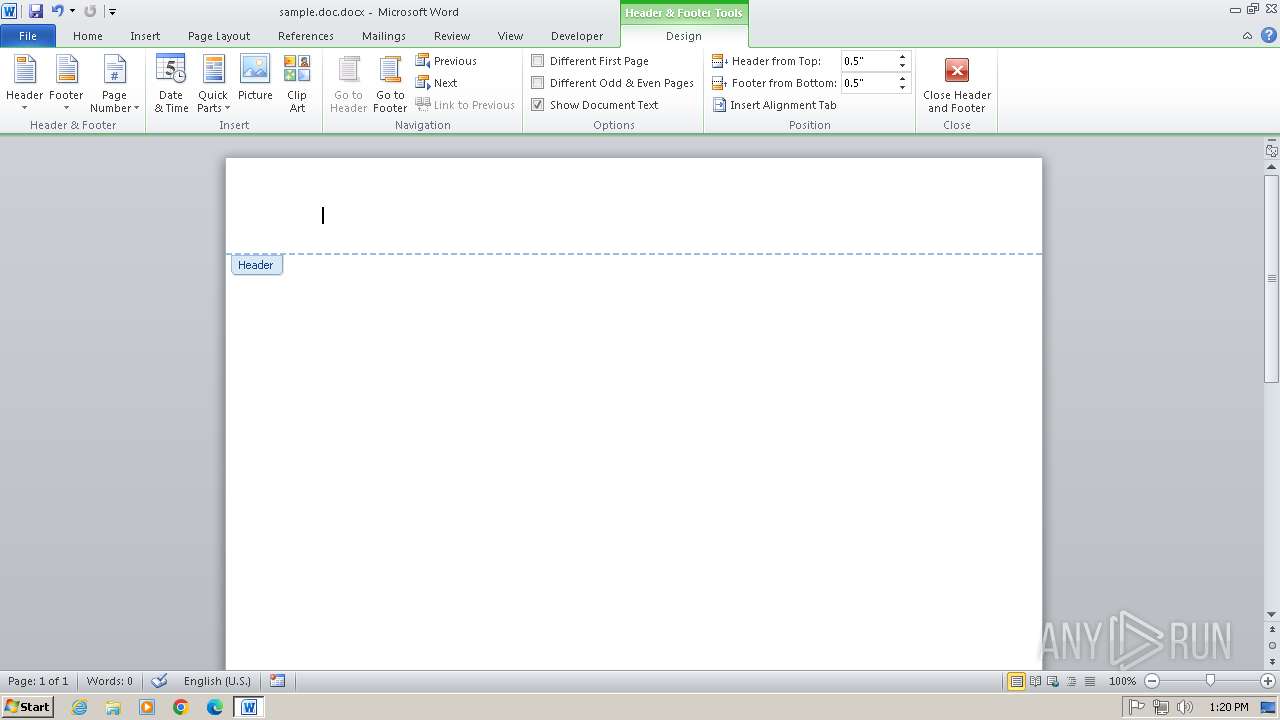Open the Mailings tab

[384, 36]
